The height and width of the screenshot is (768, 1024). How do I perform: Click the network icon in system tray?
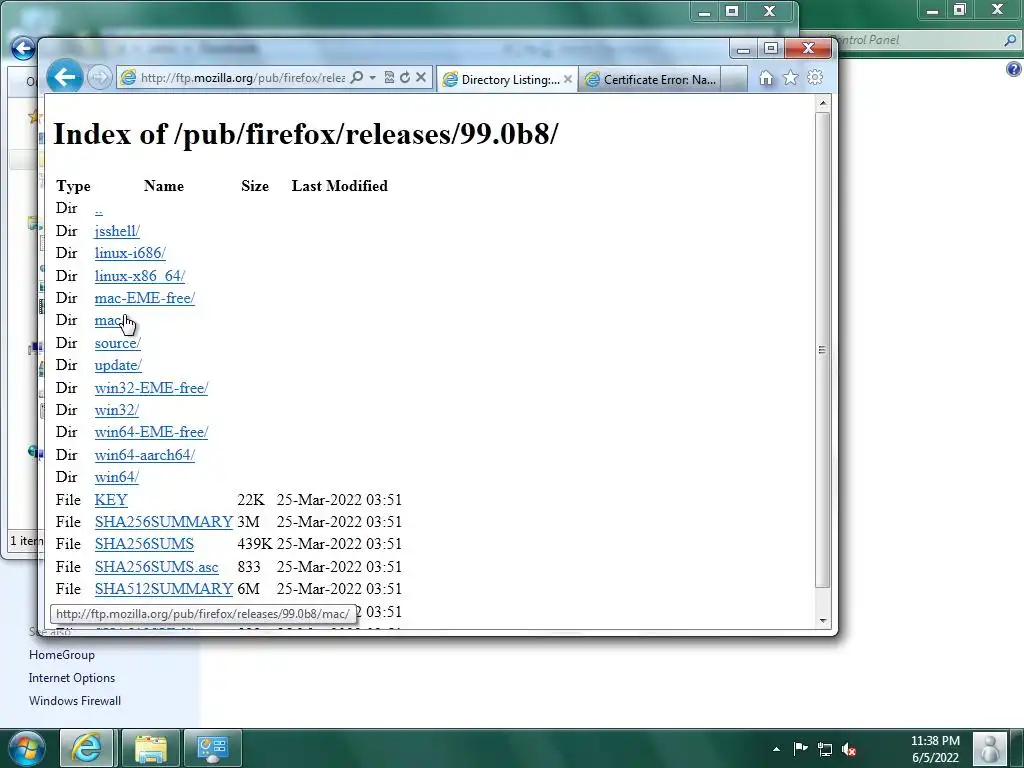point(825,749)
